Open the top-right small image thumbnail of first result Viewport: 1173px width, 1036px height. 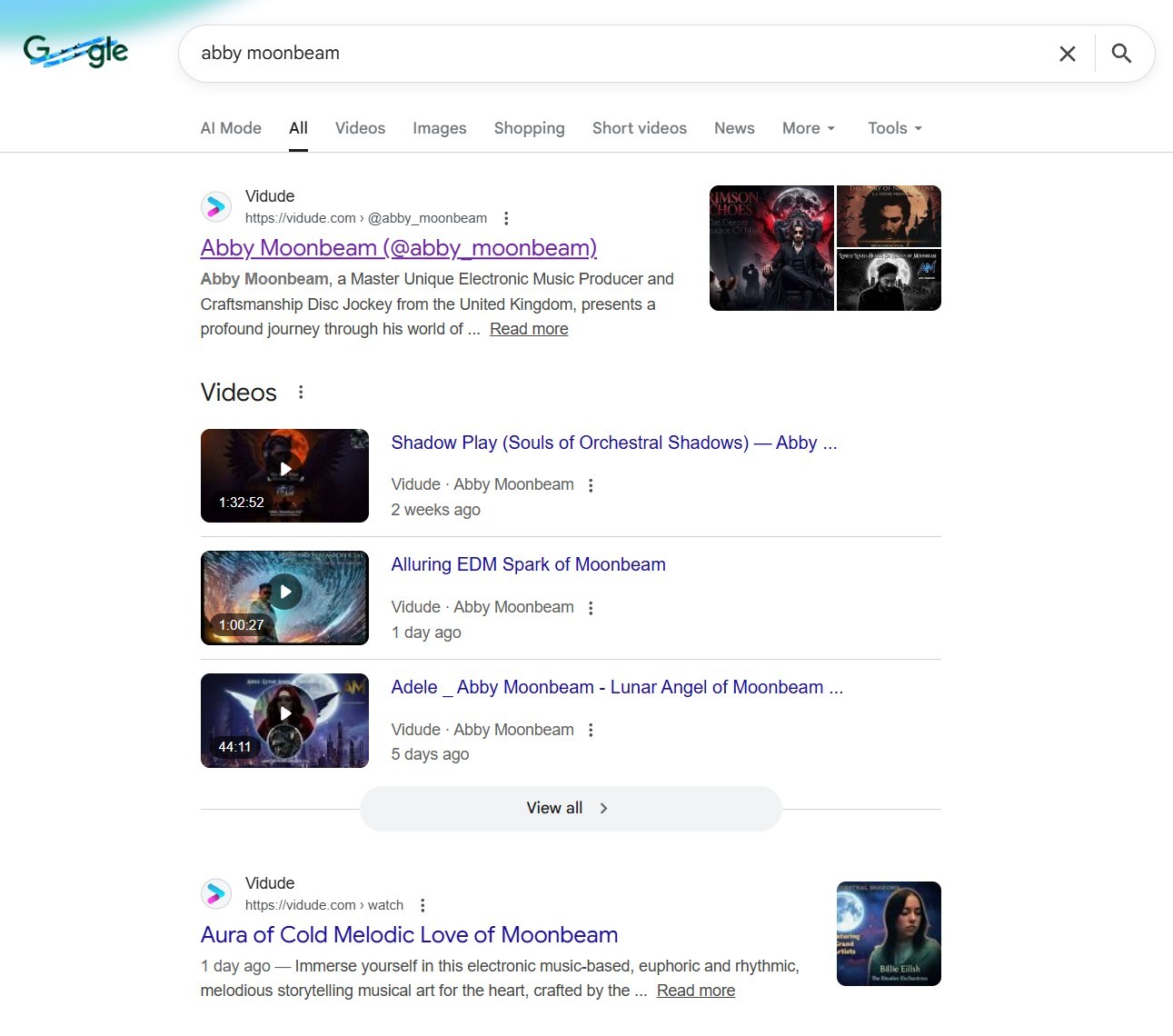[x=889, y=216]
